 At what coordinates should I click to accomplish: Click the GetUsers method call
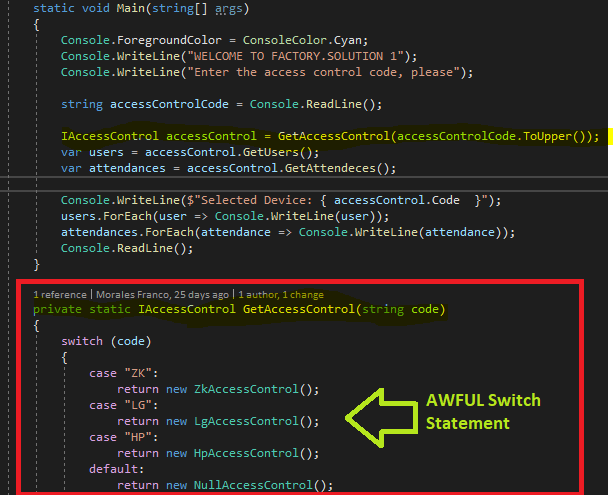tap(271, 152)
